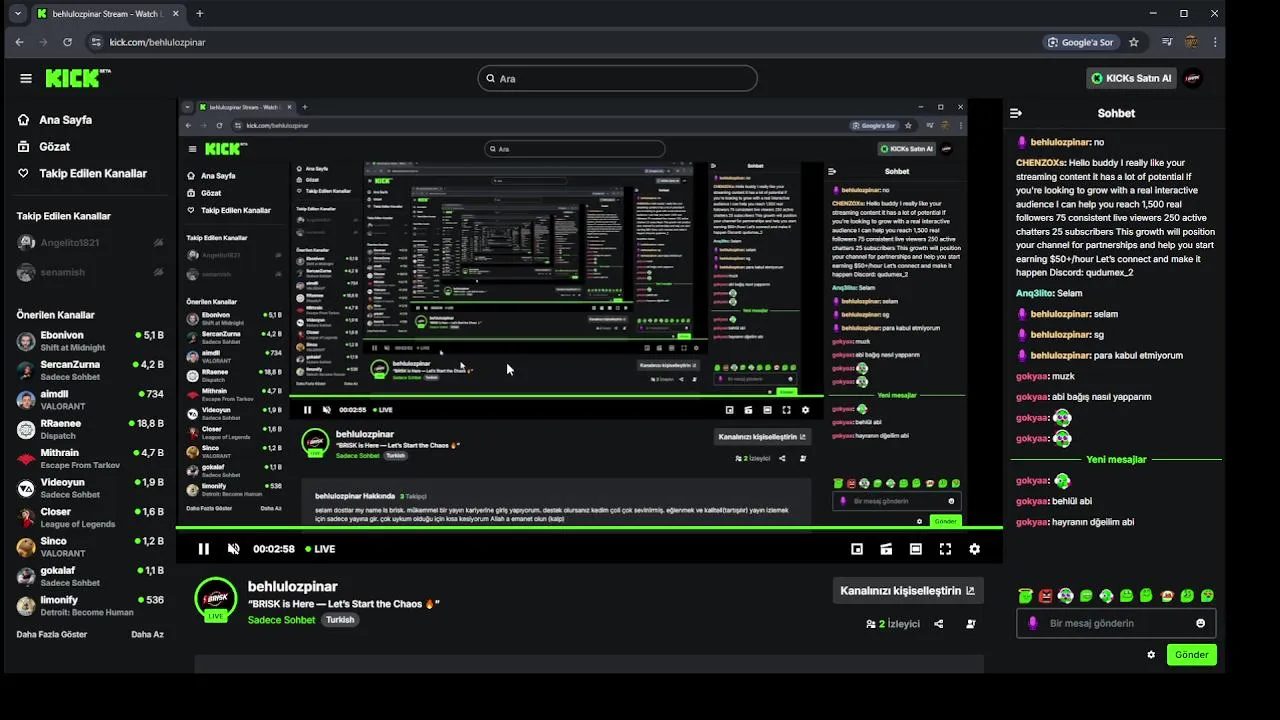Screen dimensions: 1280x720
Task: Bookmark this page with star icon
Action: tap(1133, 42)
